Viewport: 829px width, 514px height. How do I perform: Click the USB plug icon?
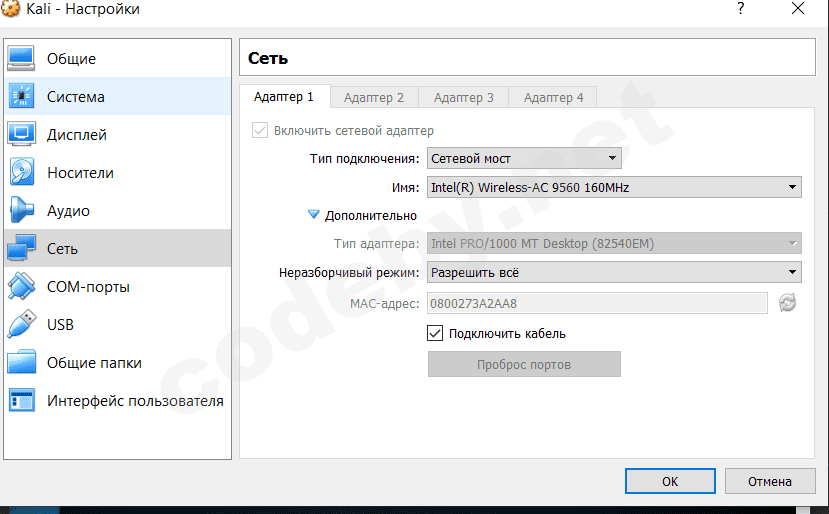click(21, 324)
